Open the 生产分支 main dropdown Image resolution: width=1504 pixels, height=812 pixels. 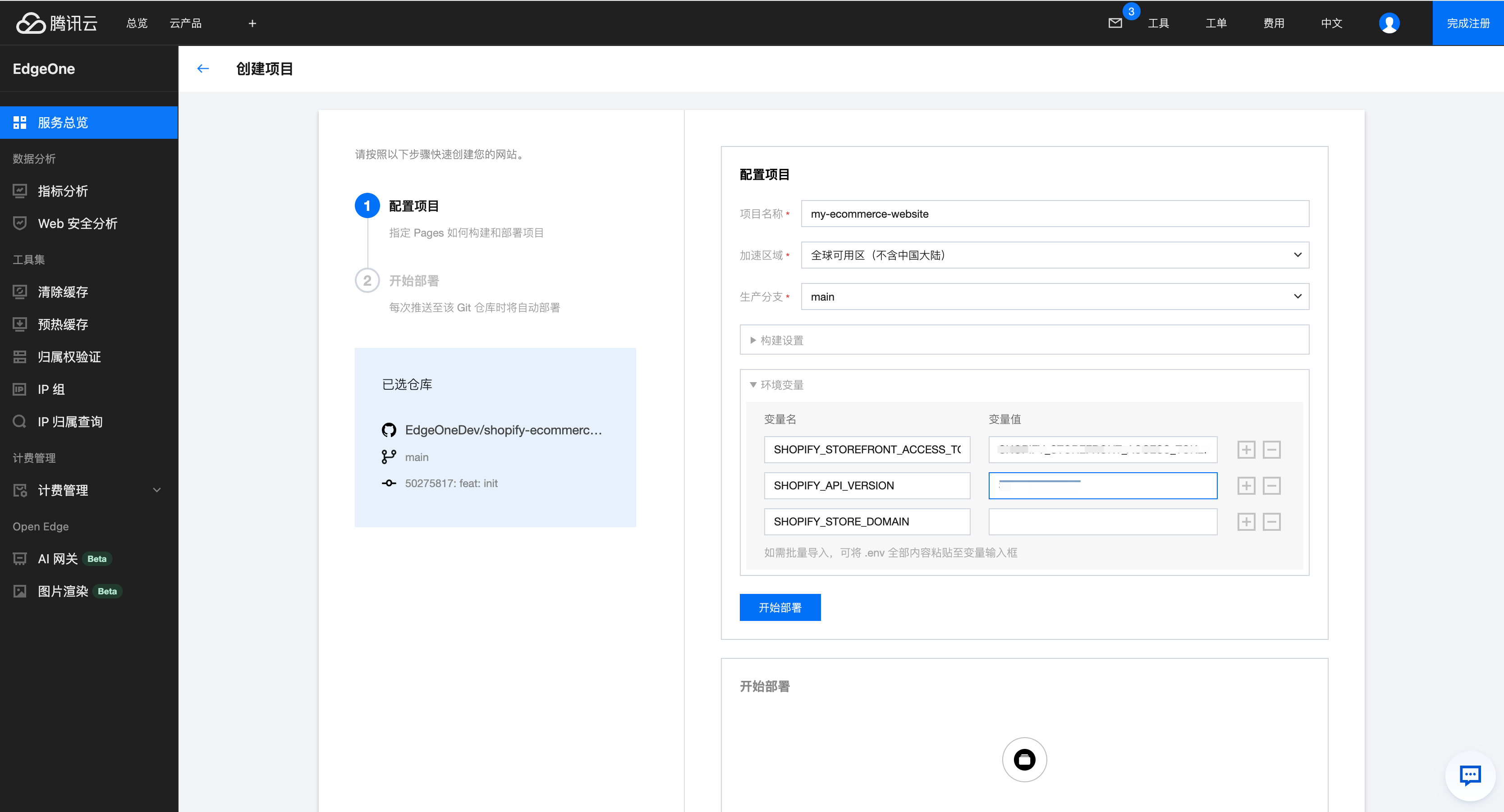click(1055, 297)
